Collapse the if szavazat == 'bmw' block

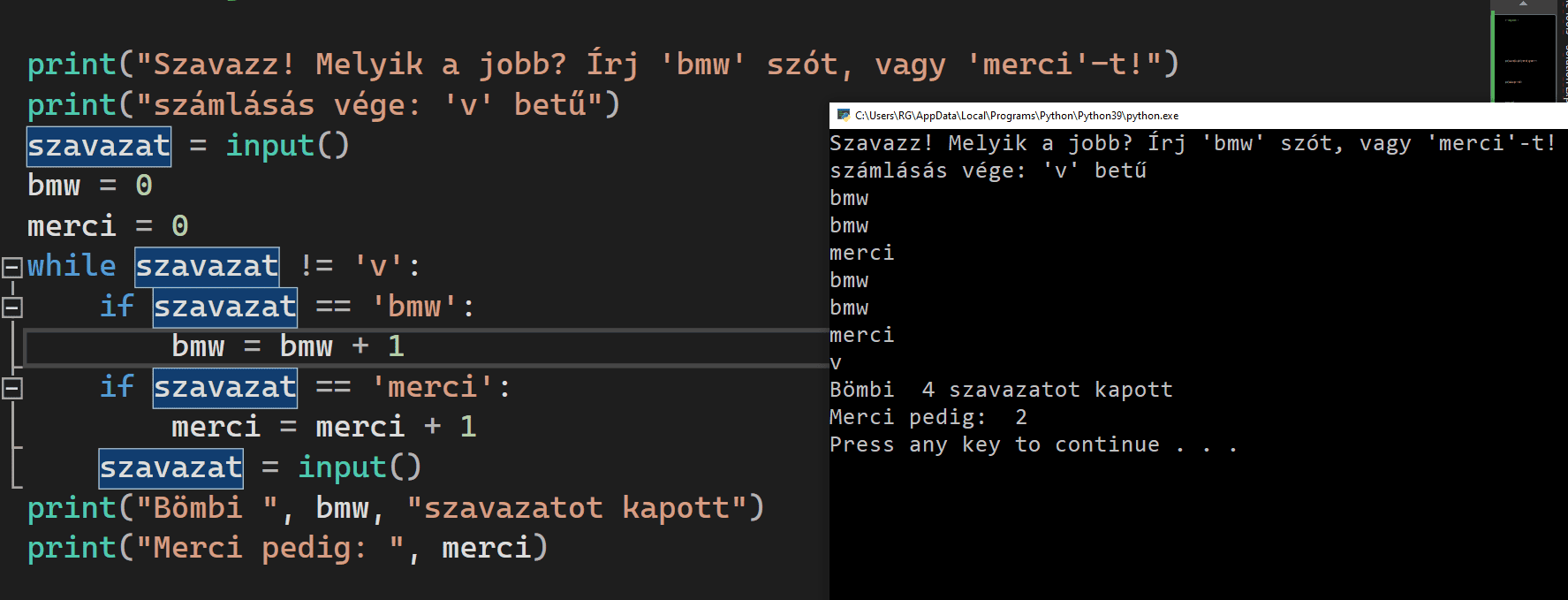[x=12, y=308]
